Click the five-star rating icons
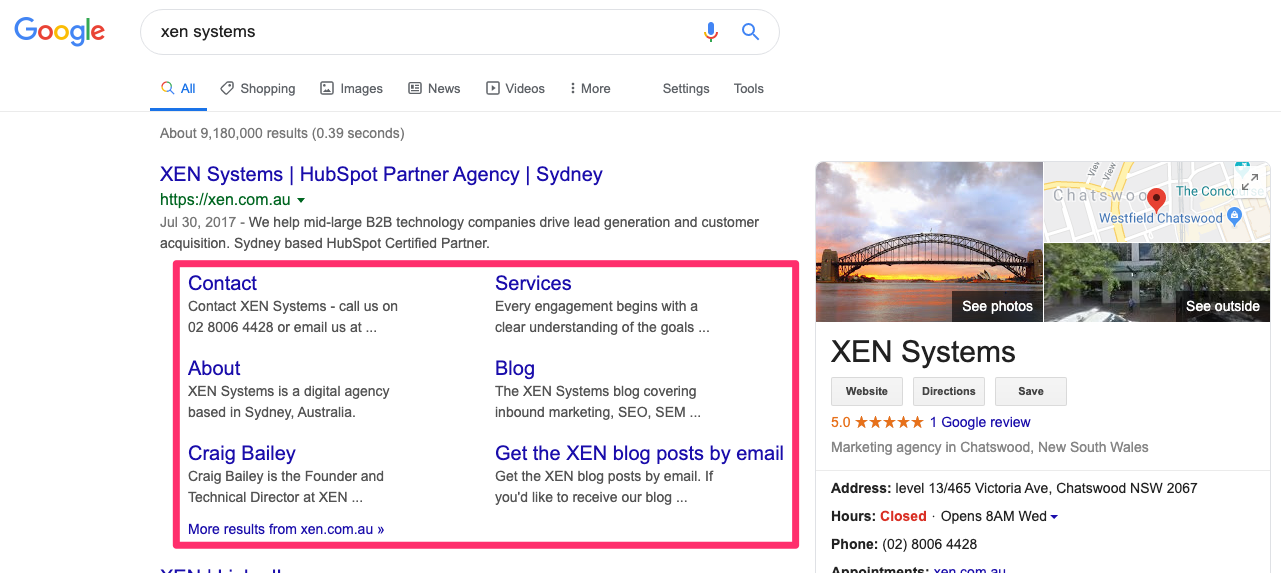 pos(890,422)
